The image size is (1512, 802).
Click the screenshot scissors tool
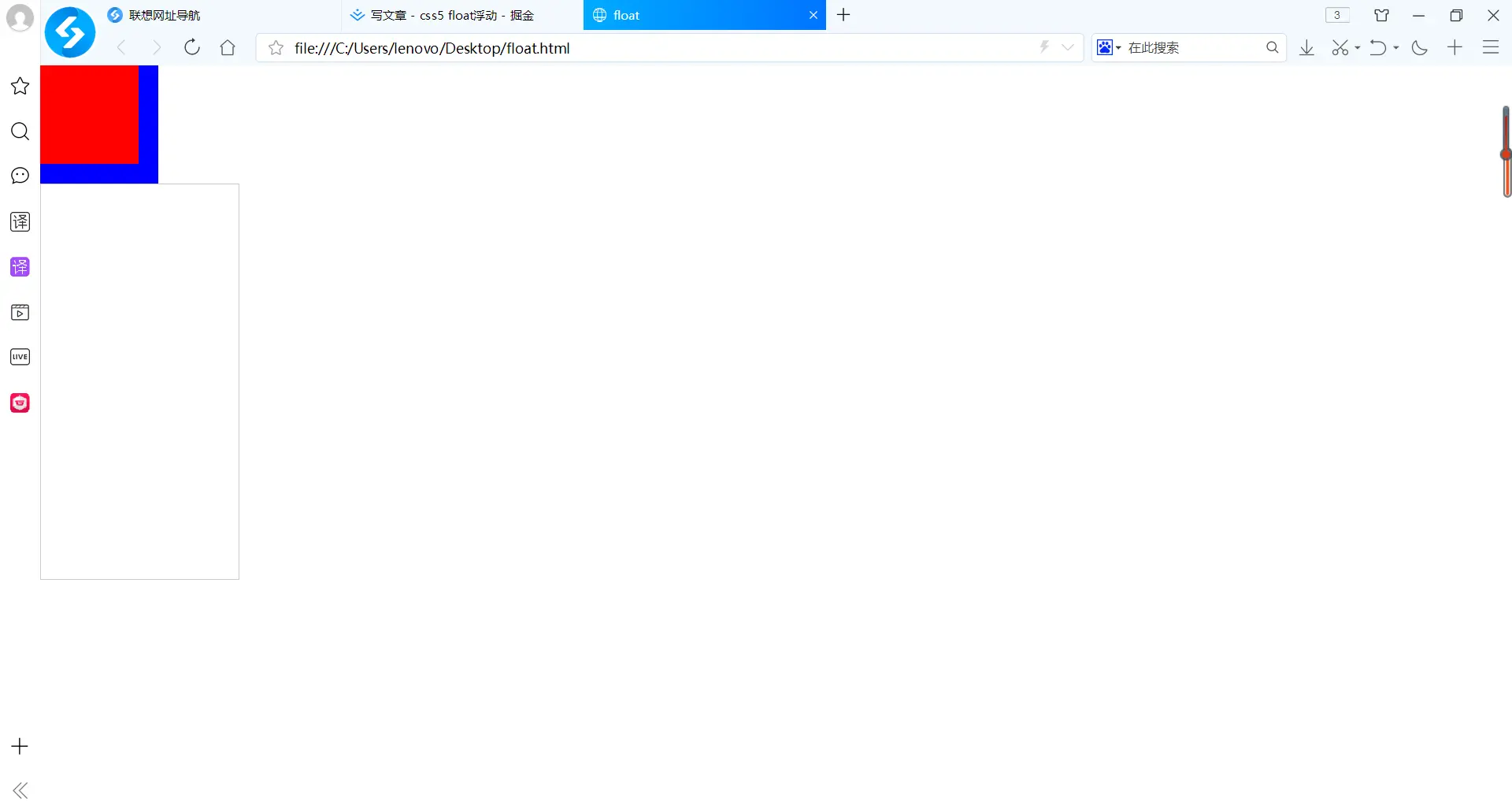[x=1340, y=47]
